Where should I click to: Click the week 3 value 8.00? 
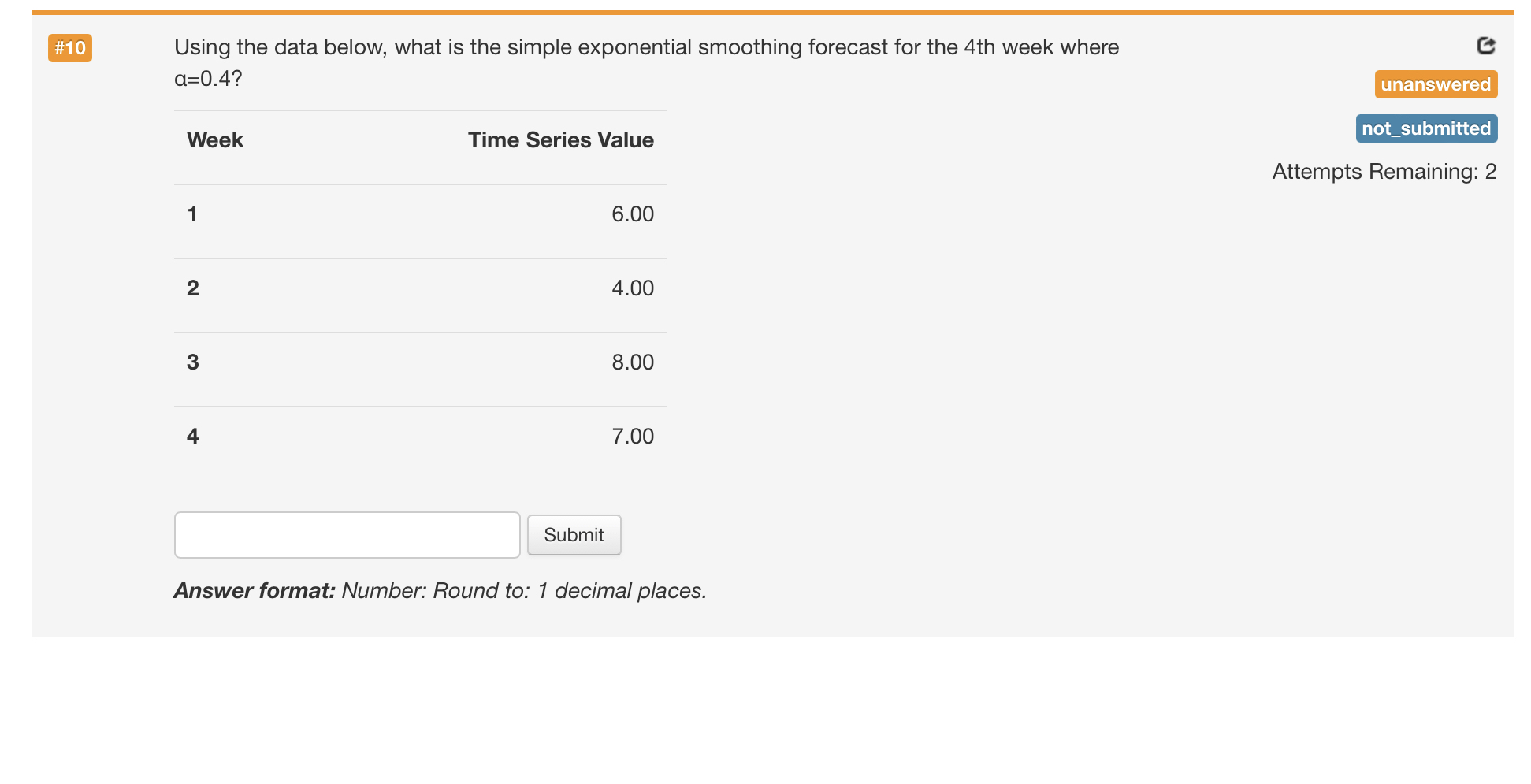click(633, 362)
